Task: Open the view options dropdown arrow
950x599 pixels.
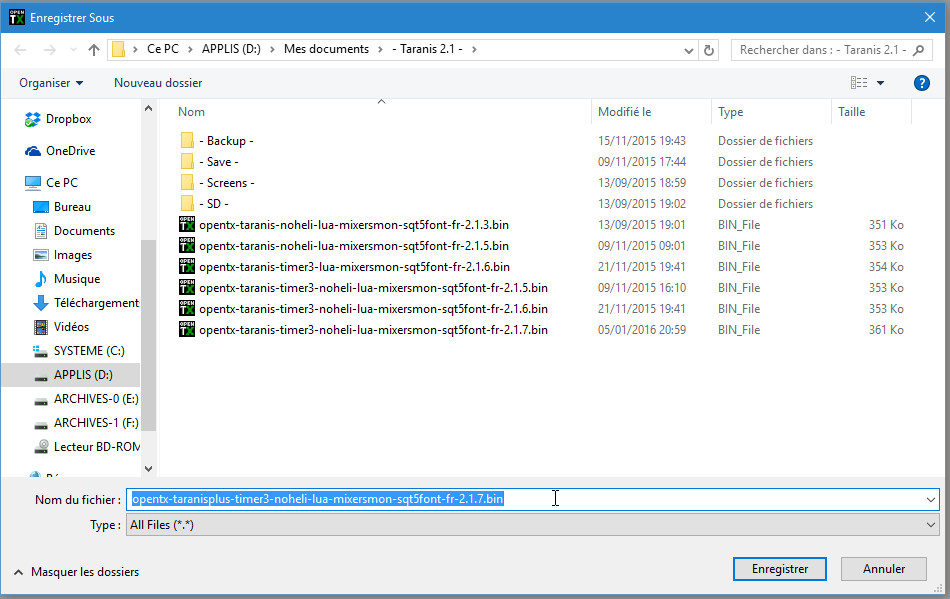Action: 880,83
